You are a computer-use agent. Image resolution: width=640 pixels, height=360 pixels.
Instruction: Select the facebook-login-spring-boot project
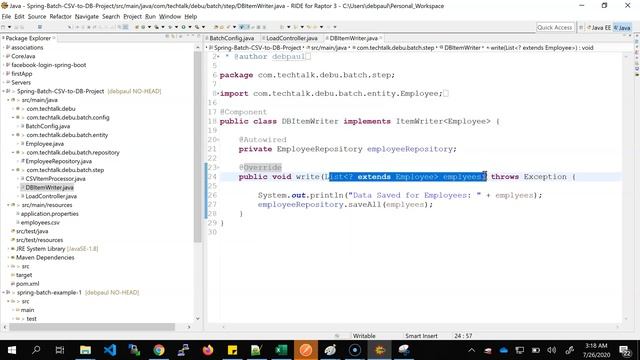tap(49, 65)
